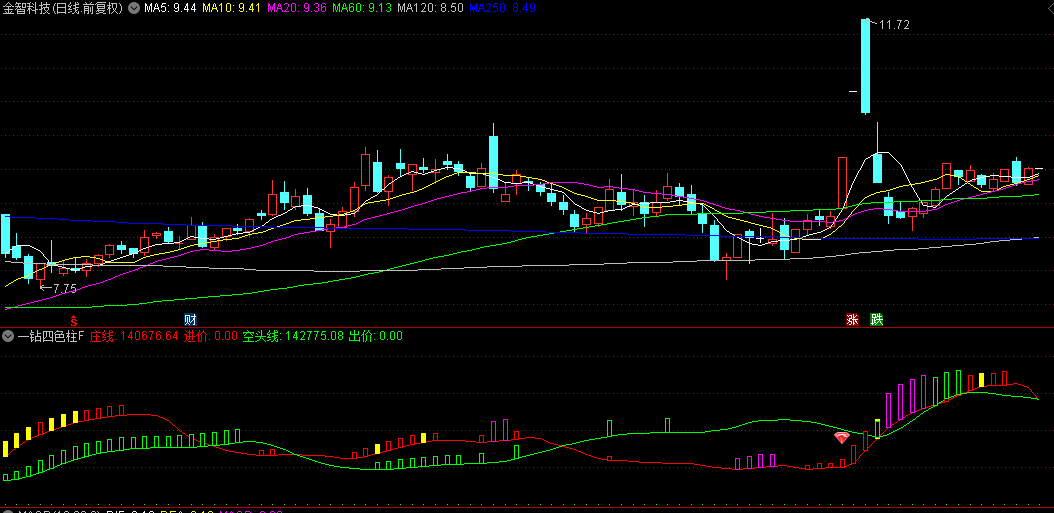Select the 金智科技(日线.前复权) chart title
The height and width of the screenshot is (513, 1054).
(63, 8)
